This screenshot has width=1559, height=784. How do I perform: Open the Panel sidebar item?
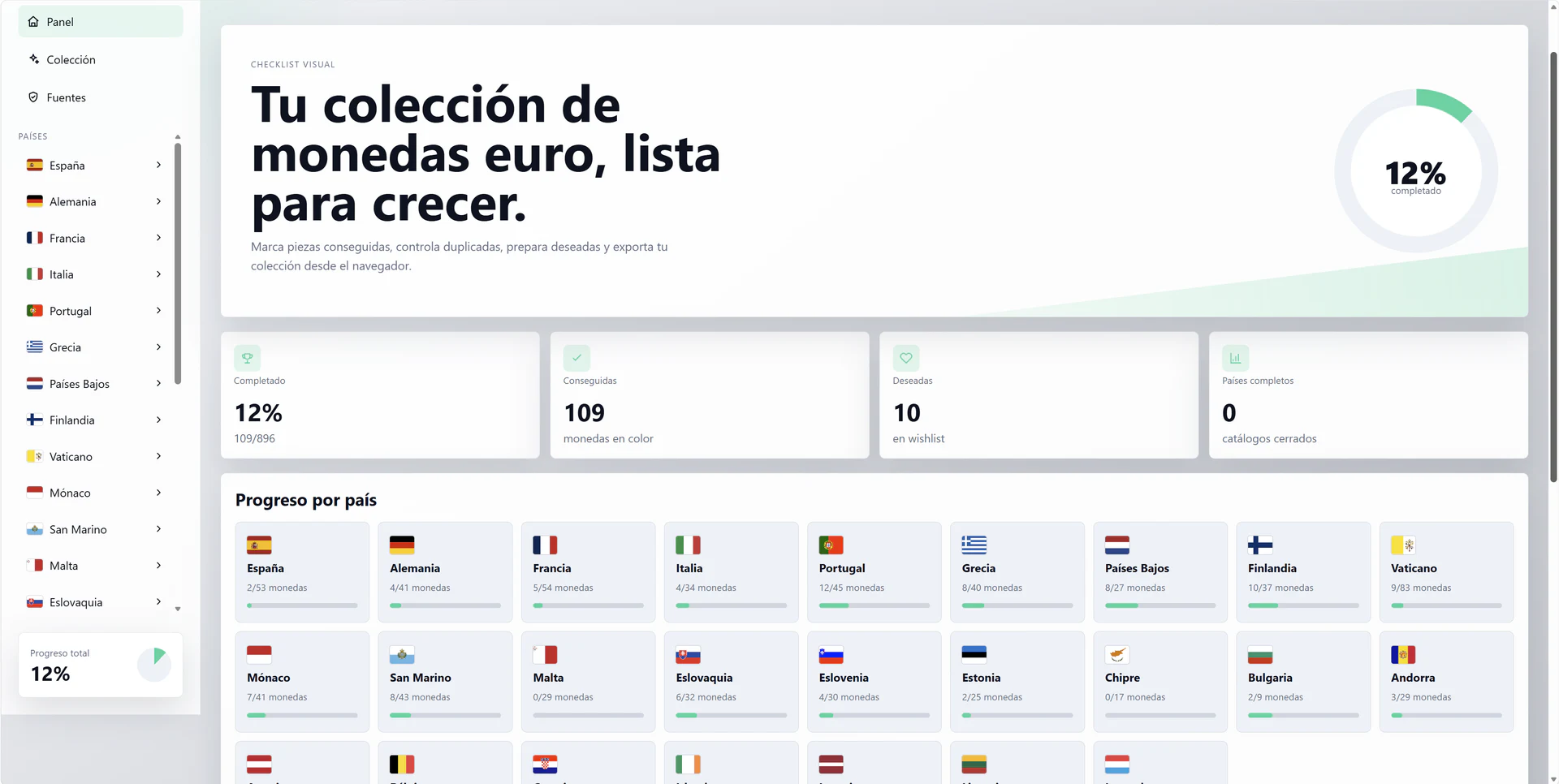[x=101, y=22]
